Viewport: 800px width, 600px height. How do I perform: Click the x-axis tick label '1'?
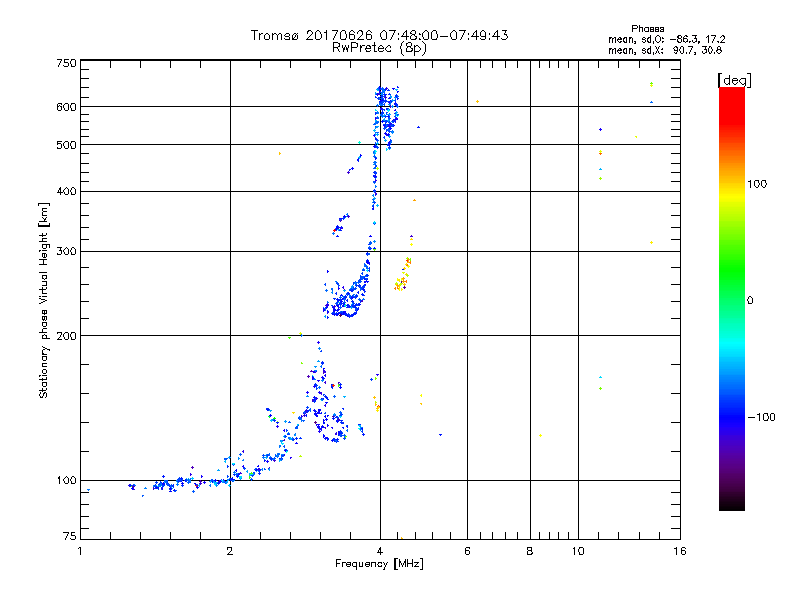click(80, 551)
